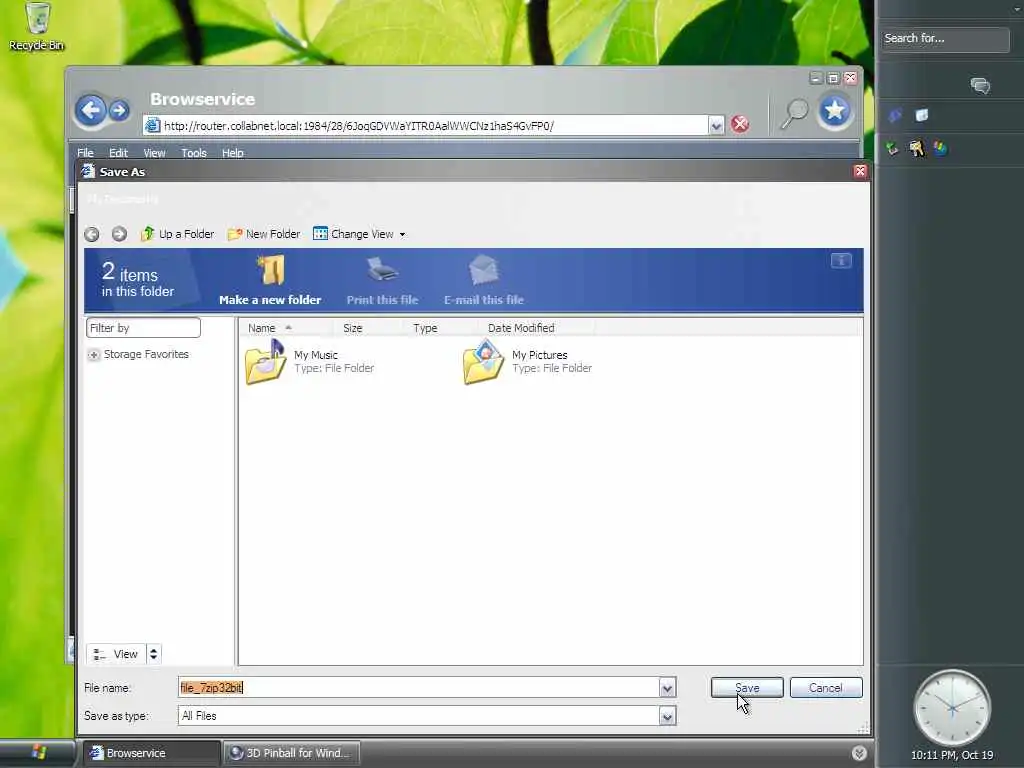Click the Back arrow in Browservice window

click(x=90, y=110)
